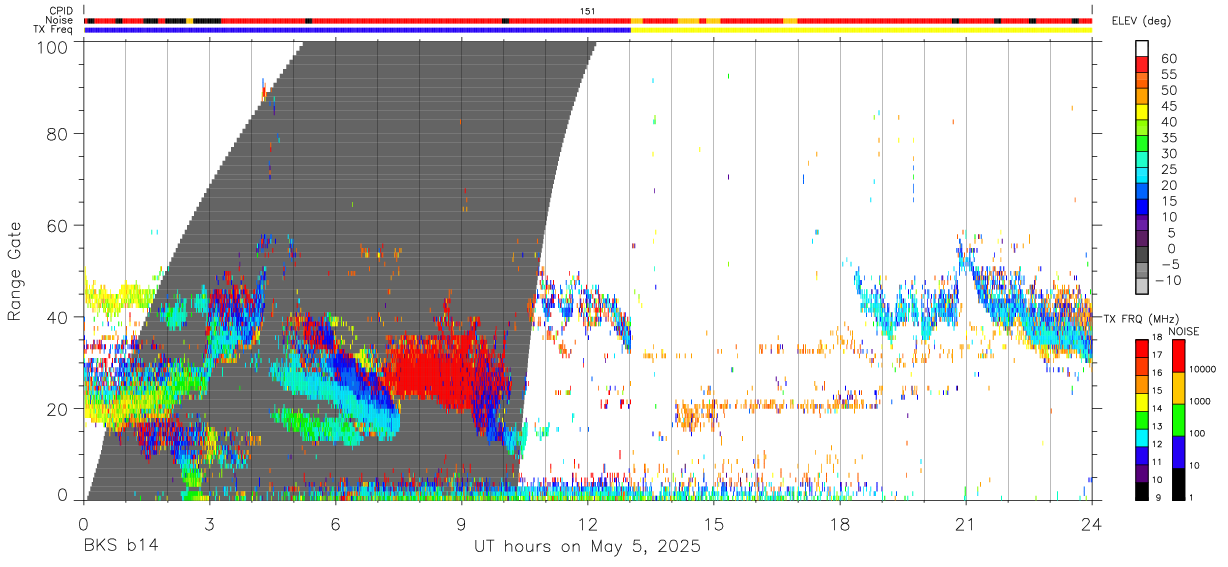The width and height of the screenshot is (1228, 567).
Task: Click the black TX frequency swatch at 9 MHz
Action: [1141, 491]
